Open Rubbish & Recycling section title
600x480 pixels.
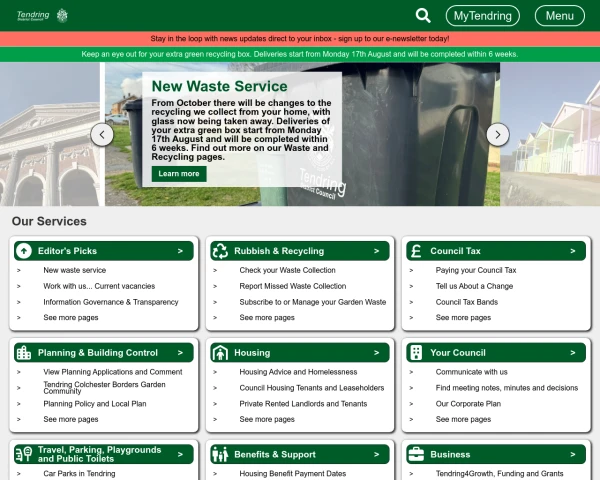coord(279,251)
